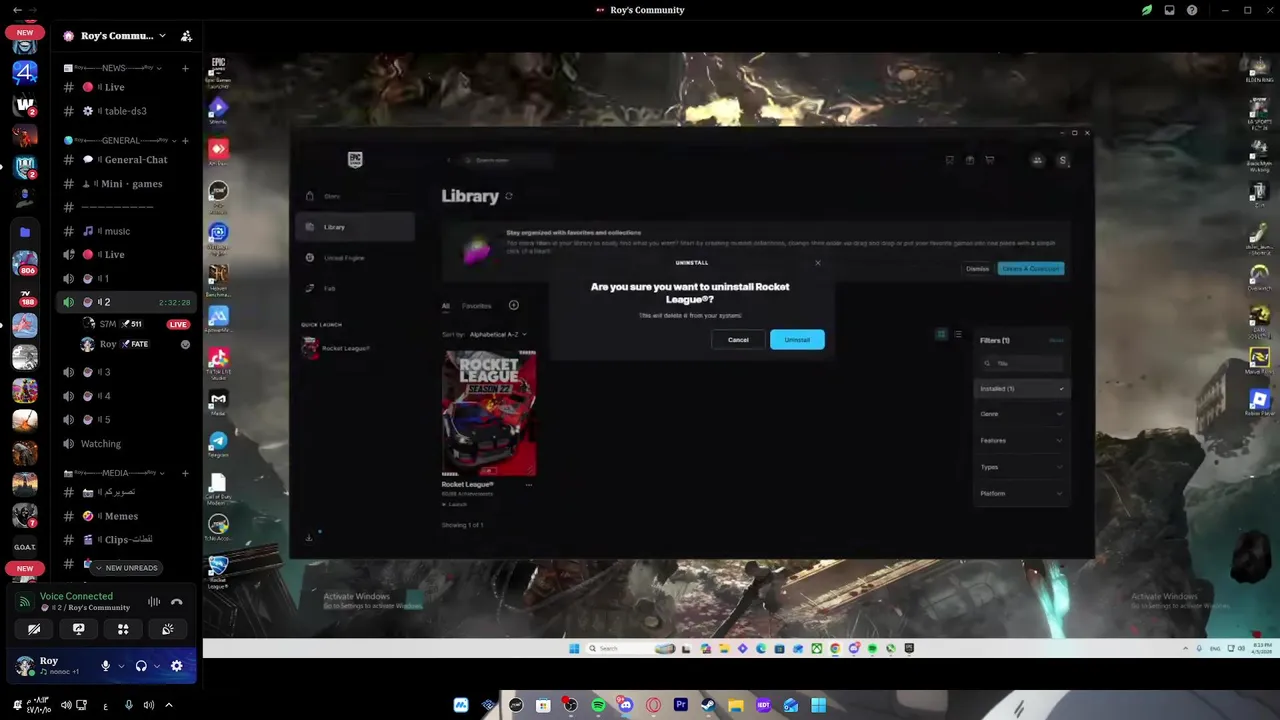This screenshot has width=1280, height=720.
Task: Add channel to MEDIA category
Action: click(x=185, y=473)
